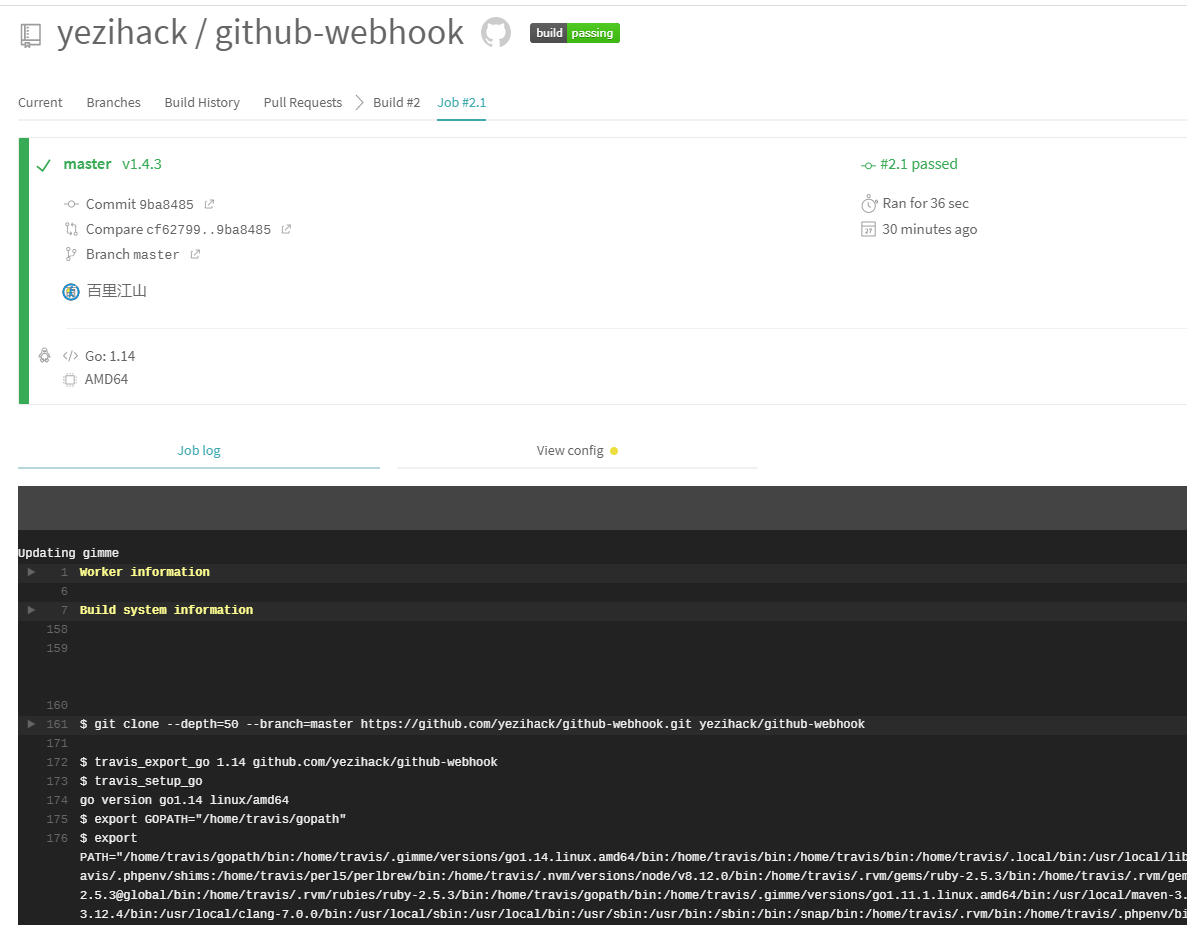Click the Linux penguin OS icon
Viewport: 1187px width, 925px height.
coord(45,355)
